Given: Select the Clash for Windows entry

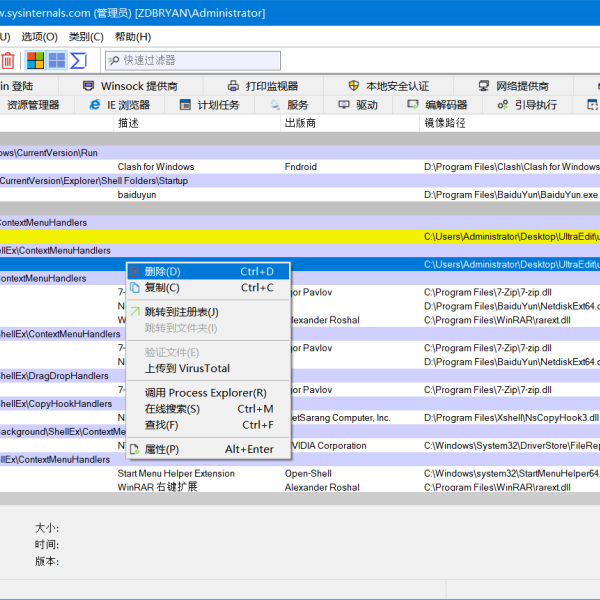Looking at the screenshot, I should [156, 167].
